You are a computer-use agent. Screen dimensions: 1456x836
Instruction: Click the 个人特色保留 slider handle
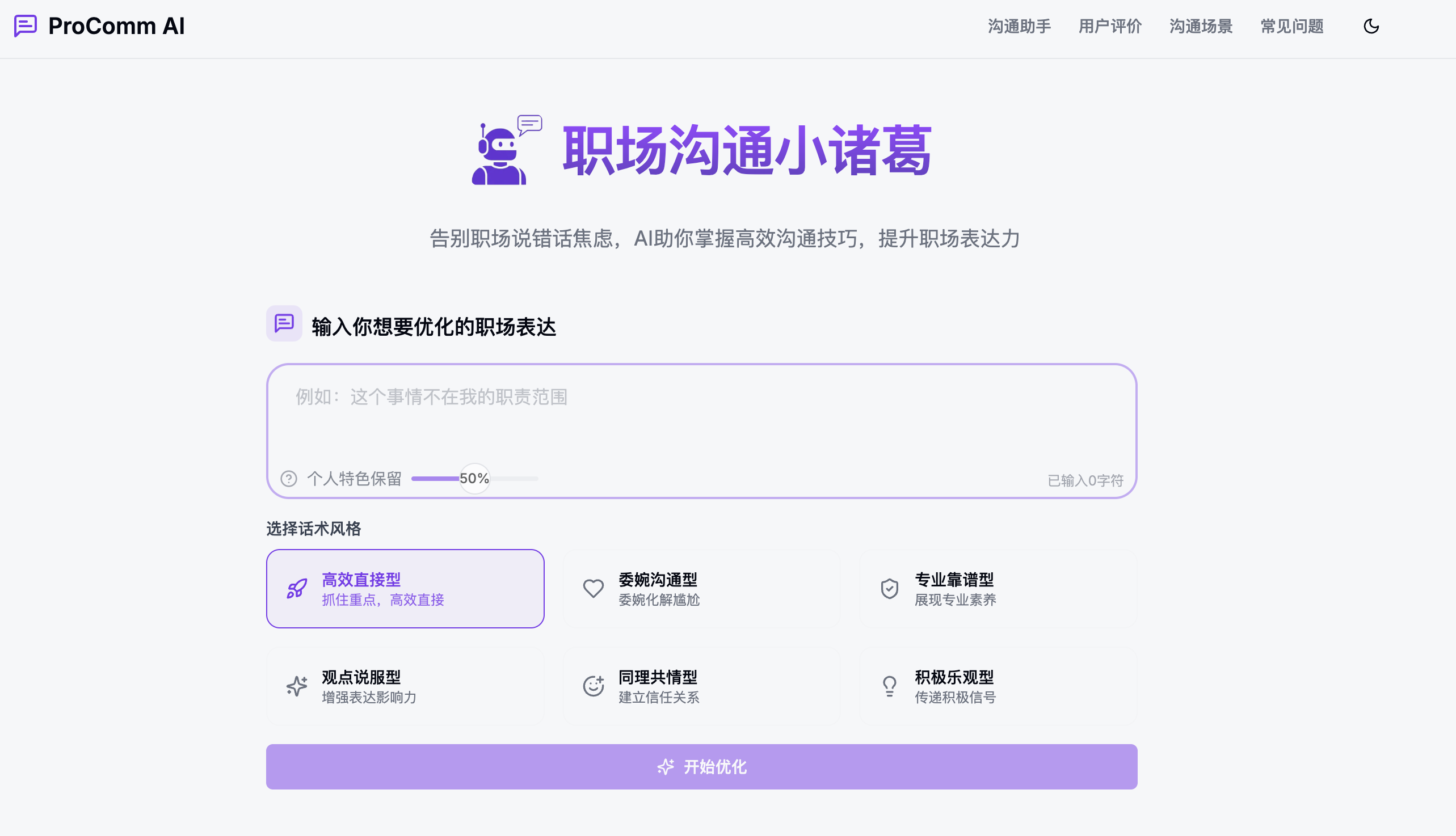click(x=474, y=479)
